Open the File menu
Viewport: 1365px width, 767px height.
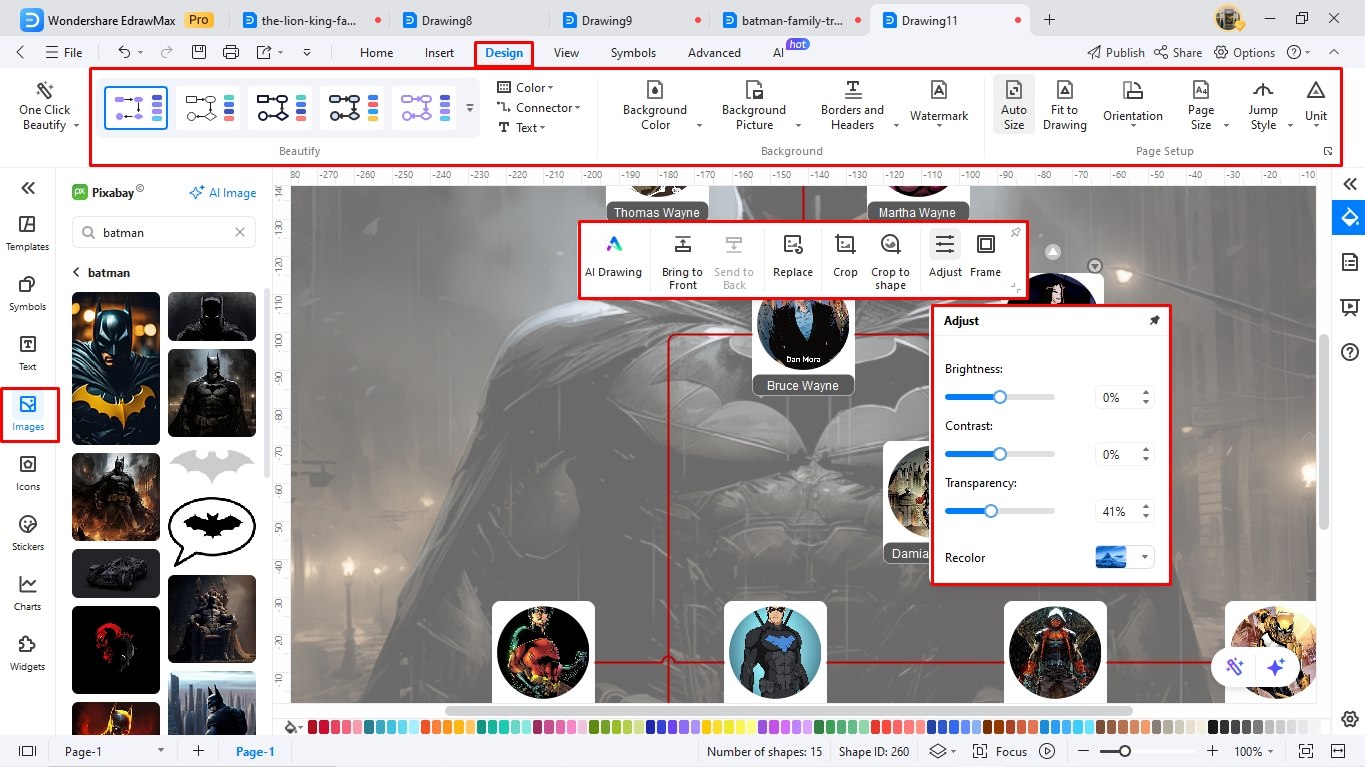tap(64, 52)
